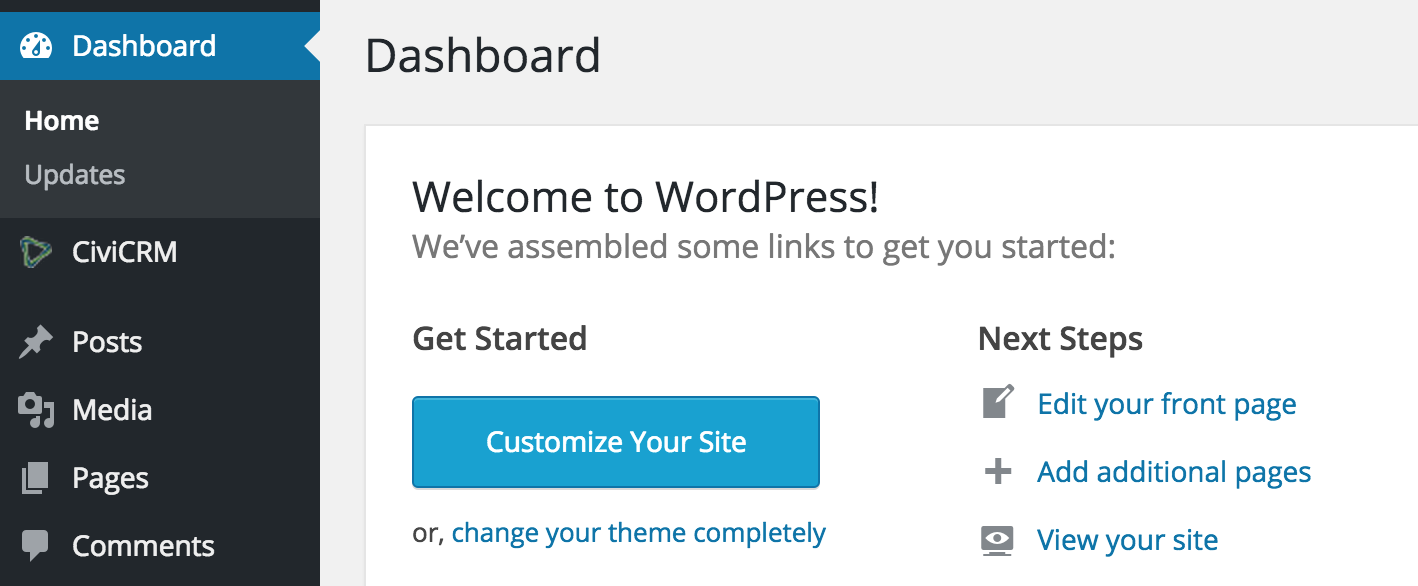Follow the View your site link
The width and height of the screenshot is (1418, 586).
coord(1127,539)
